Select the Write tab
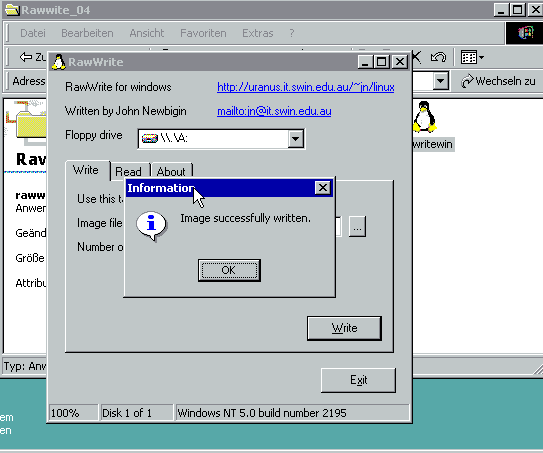 86,170
